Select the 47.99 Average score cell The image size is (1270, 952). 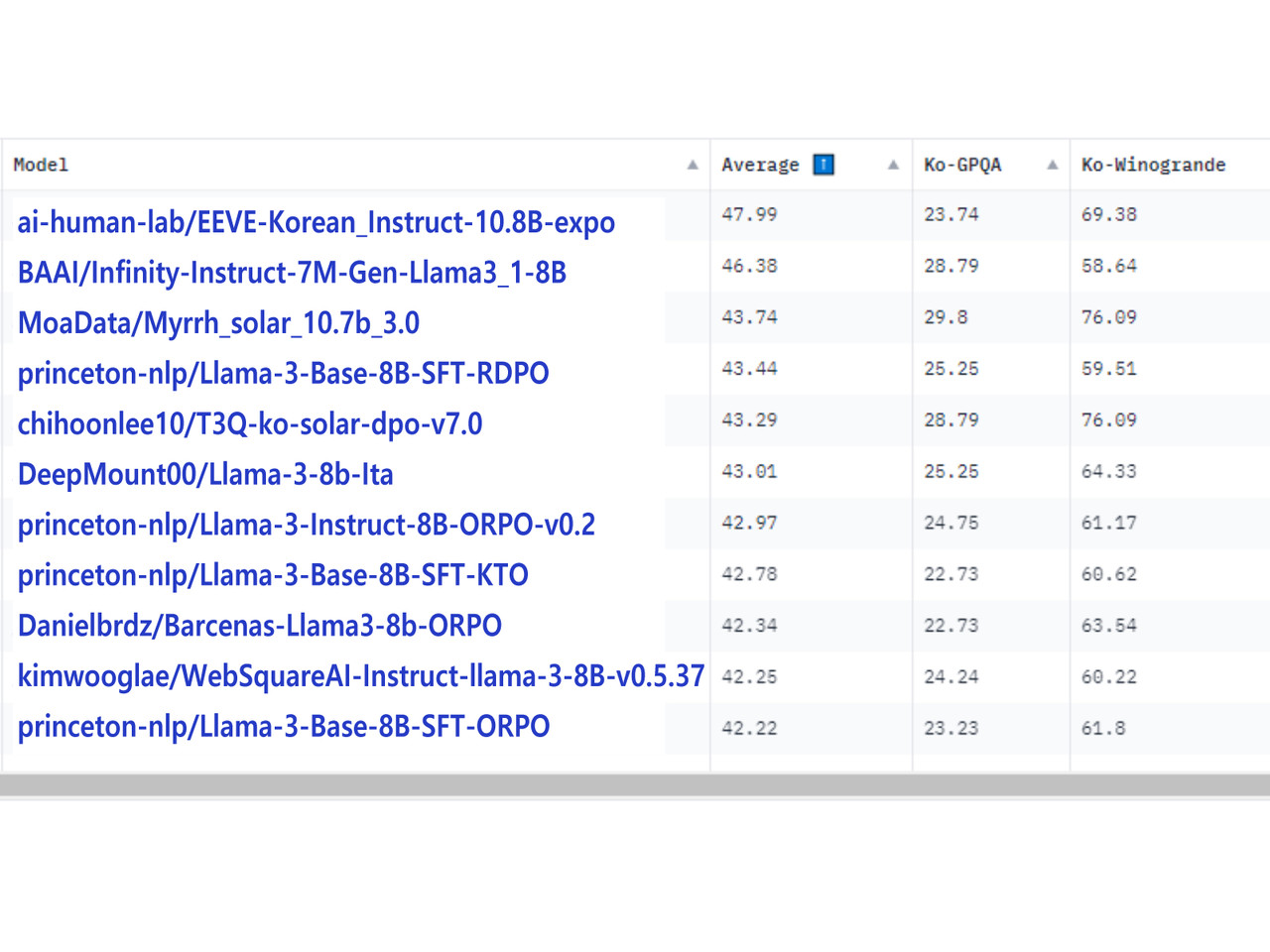click(749, 214)
